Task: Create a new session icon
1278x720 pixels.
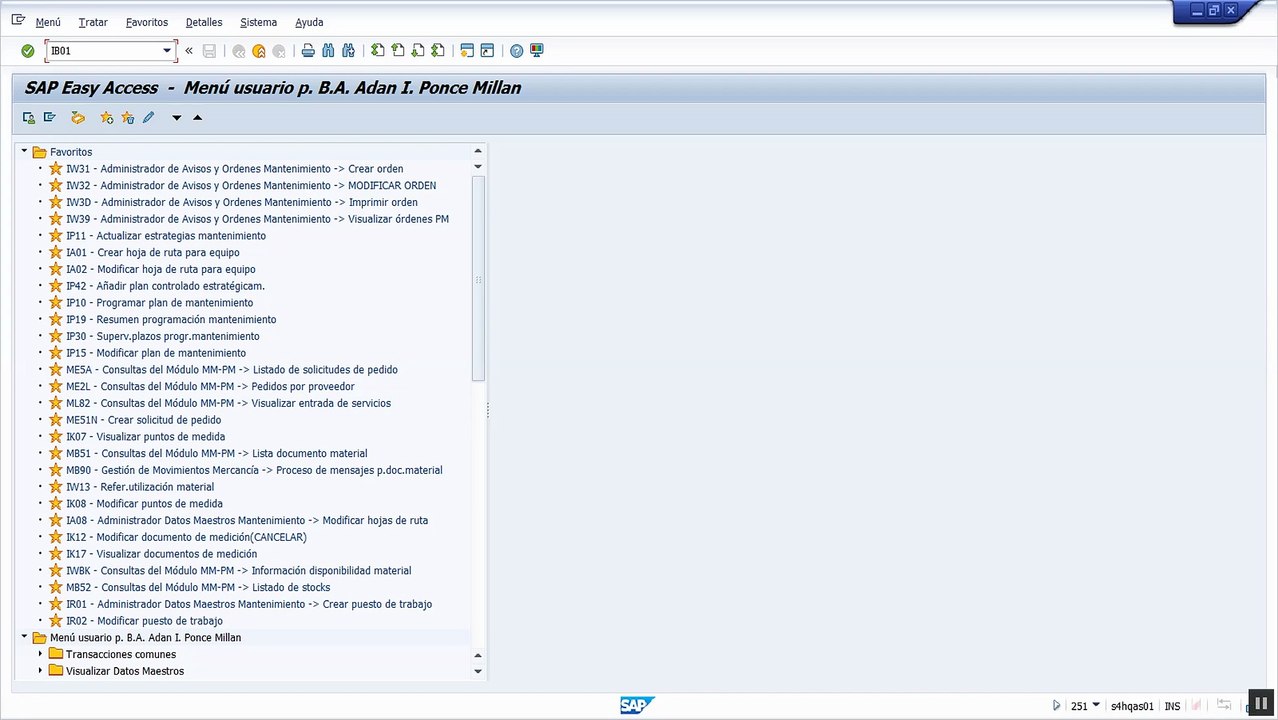Action: coord(467,51)
